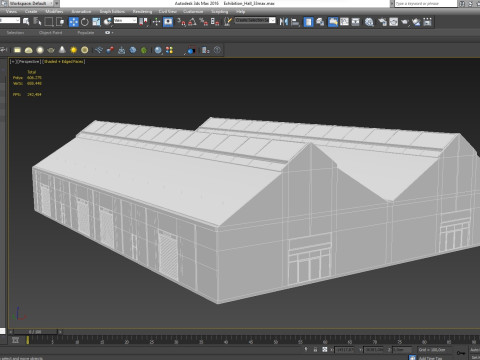Open the Perspective viewport label menu
Image resolution: width=480 pixels, height=360 pixels.
pyautogui.click(x=29, y=62)
